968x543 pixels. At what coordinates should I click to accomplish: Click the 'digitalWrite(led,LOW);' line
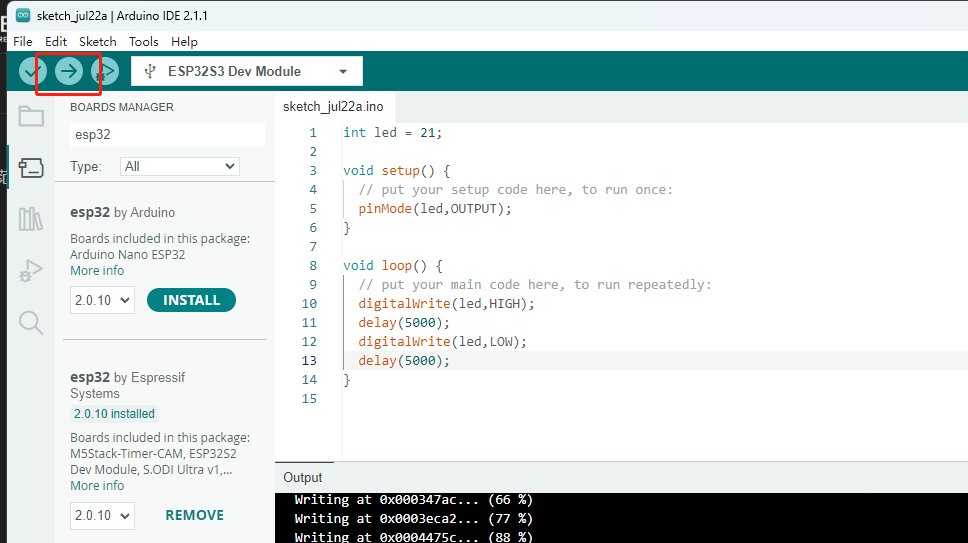tap(443, 342)
